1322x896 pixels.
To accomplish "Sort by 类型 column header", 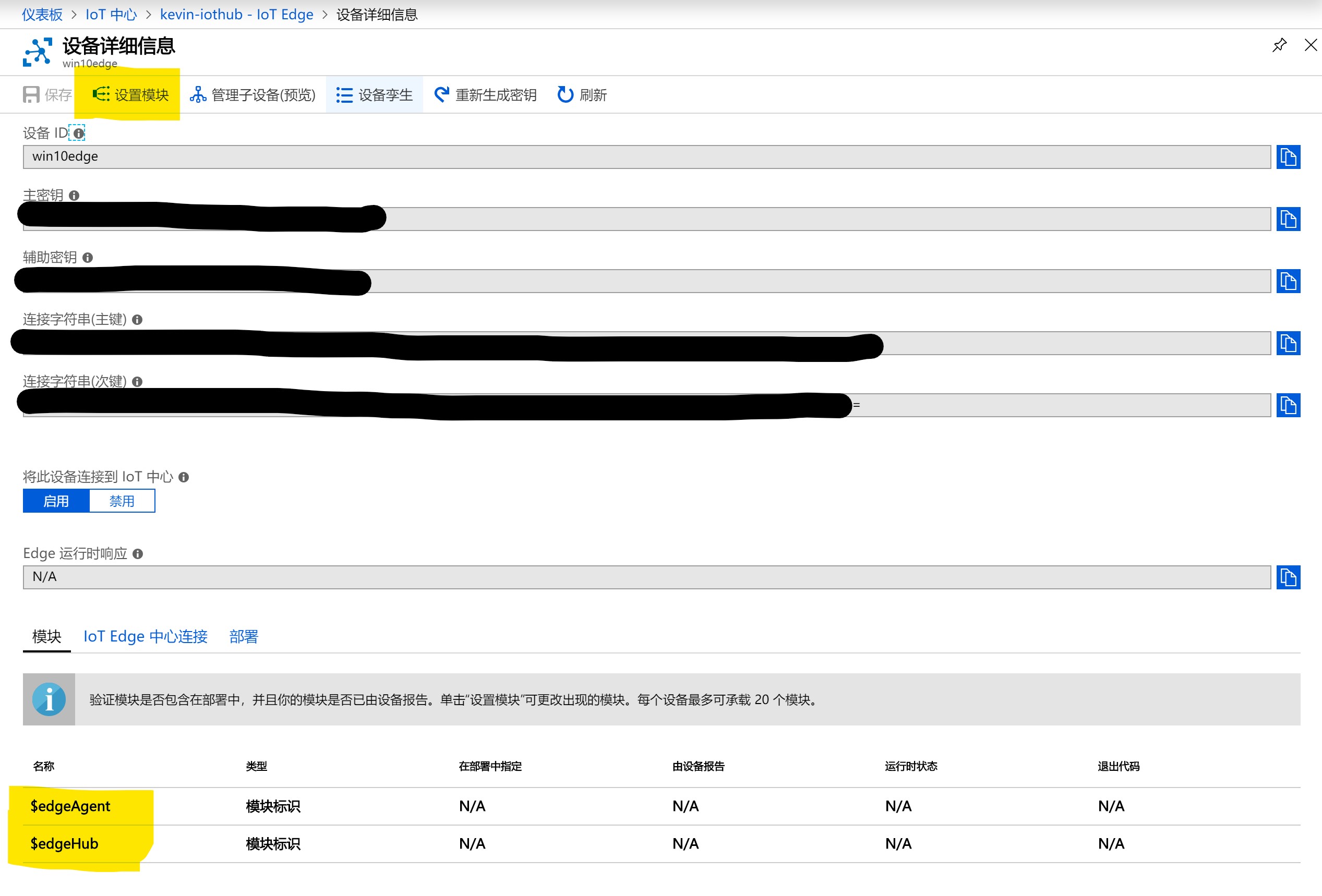I will tap(257, 766).
